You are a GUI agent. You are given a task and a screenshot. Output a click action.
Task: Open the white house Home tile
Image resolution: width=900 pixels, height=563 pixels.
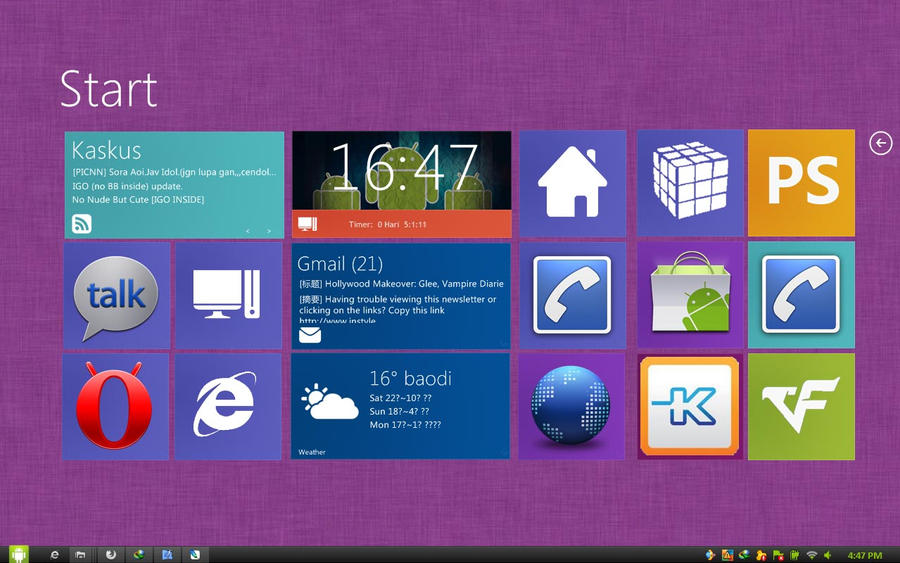(x=573, y=184)
